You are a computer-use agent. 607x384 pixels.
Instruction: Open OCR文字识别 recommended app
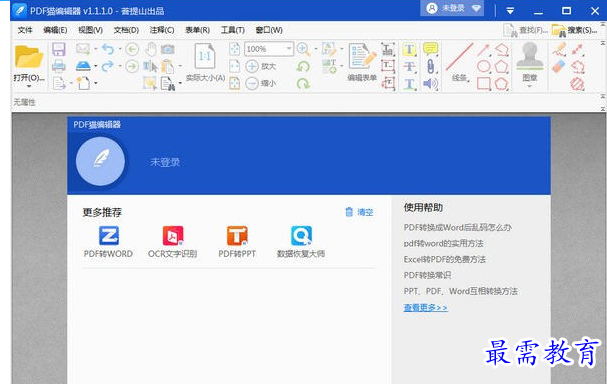[x=173, y=242]
